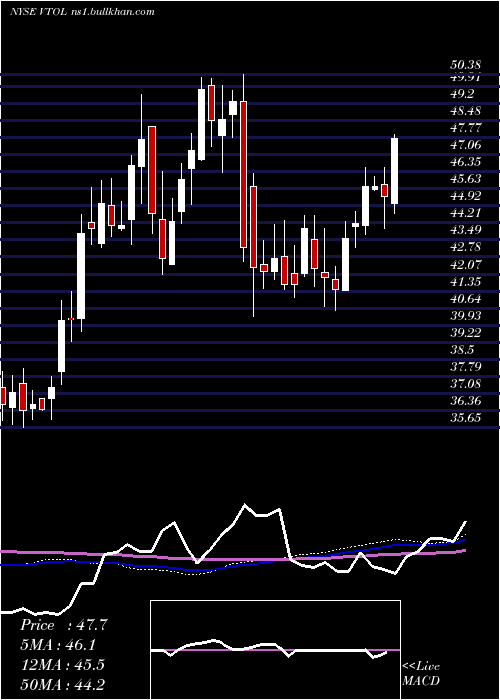The height and width of the screenshot is (700, 500).
Task: Click the 39.93 price level label
Action: (466, 316)
